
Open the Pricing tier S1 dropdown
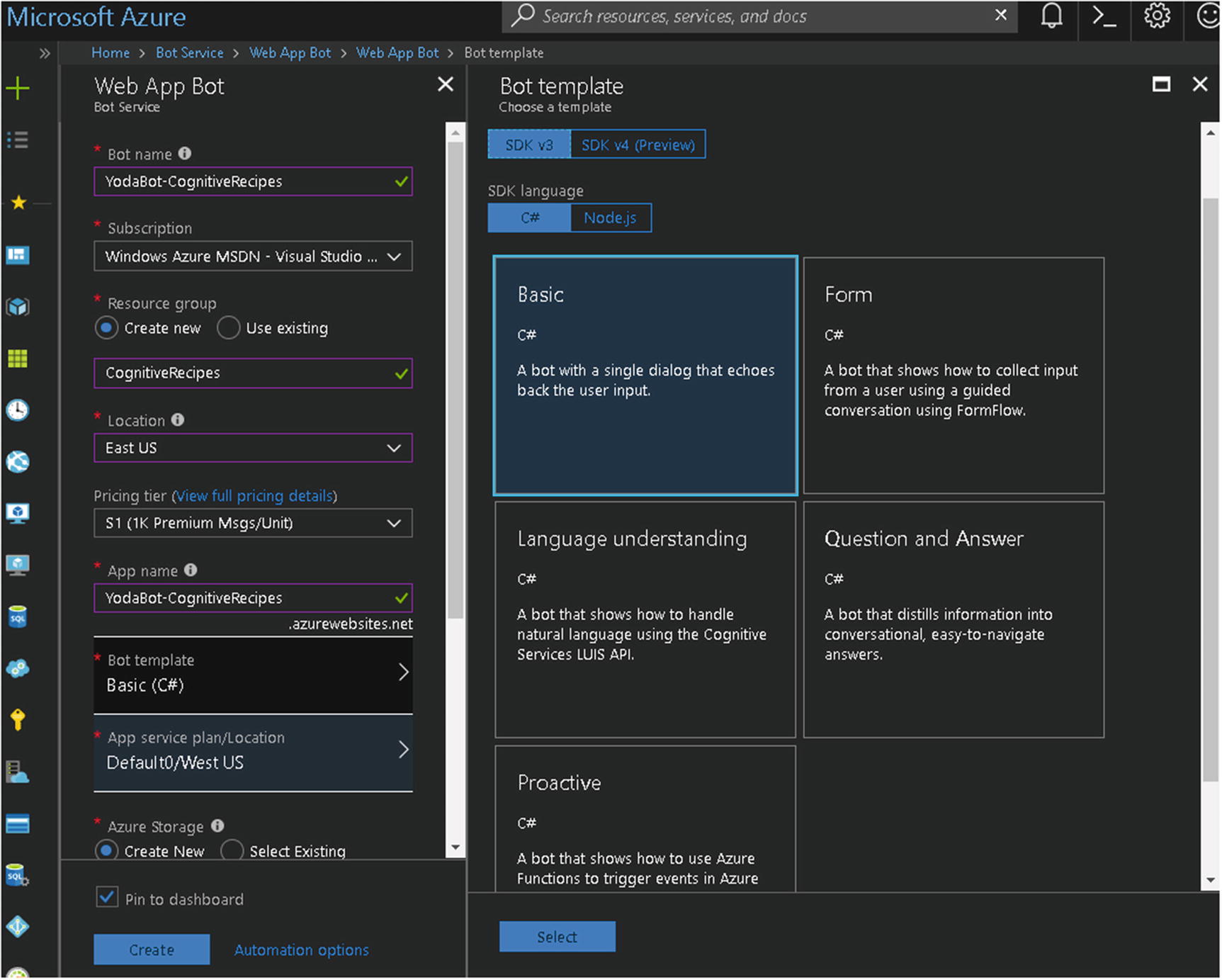click(x=253, y=523)
